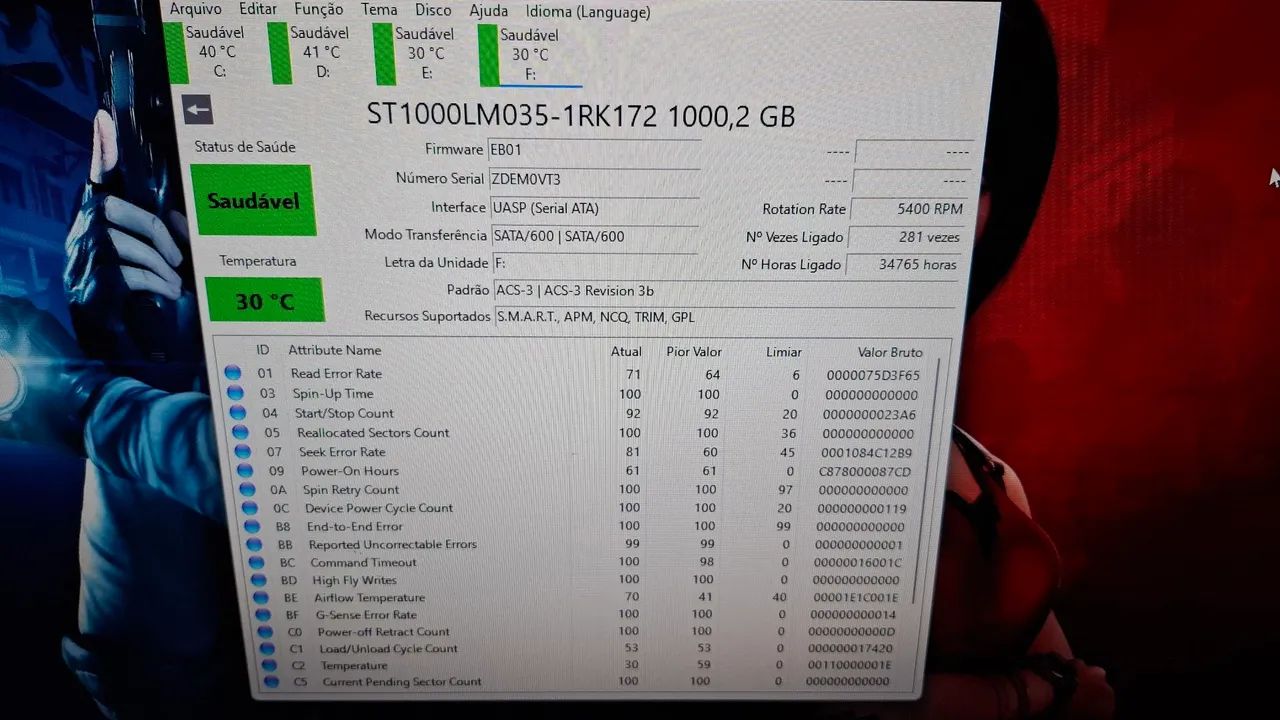Click the Recursos Suportados field
Image resolution: width=1280 pixels, height=720 pixels.
[x=727, y=317]
